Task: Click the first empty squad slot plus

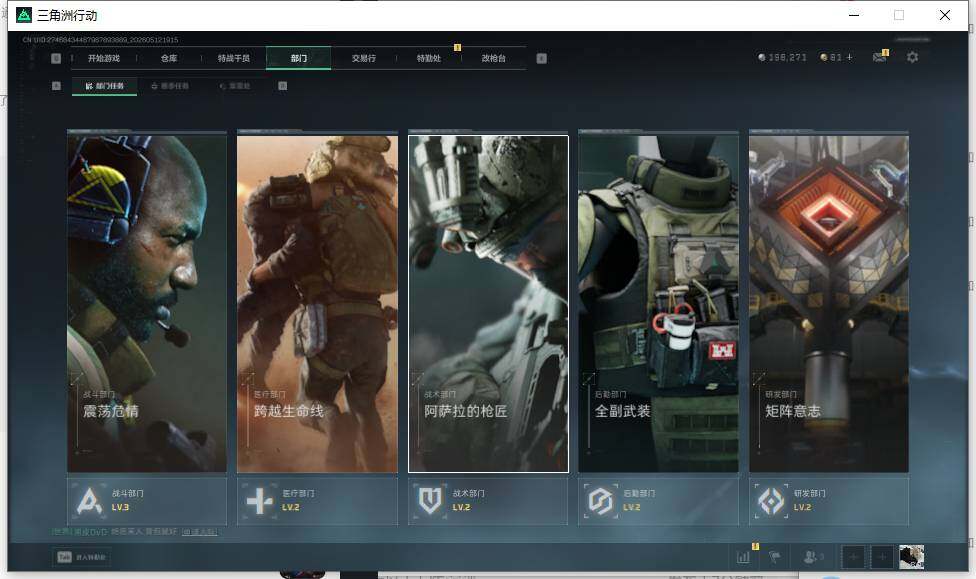Action: click(x=853, y=557)
